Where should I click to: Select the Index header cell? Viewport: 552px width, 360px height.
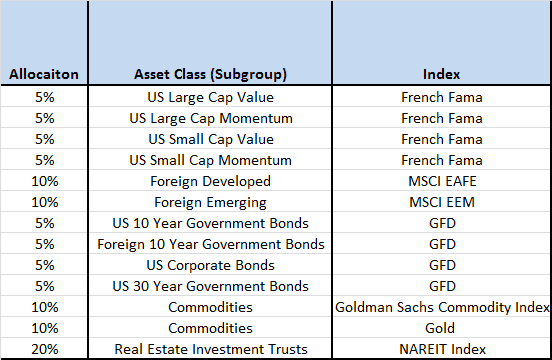coord(441,43)
